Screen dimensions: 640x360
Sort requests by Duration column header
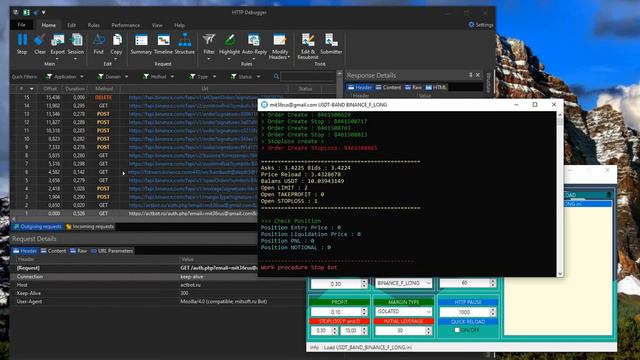pos(75,89)
